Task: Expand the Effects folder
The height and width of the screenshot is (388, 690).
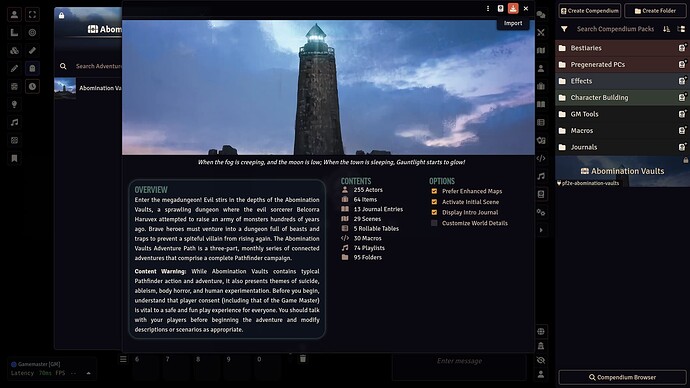Action: (x=622, y=81)
